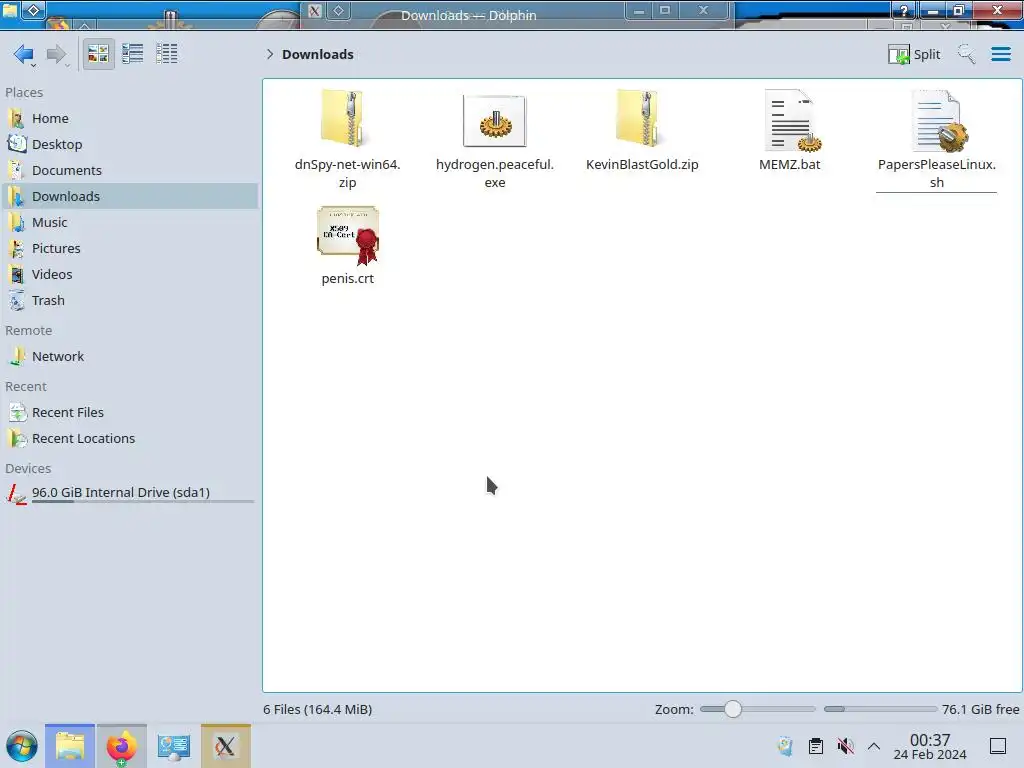Select dnSpy-net-win64.zip archive icon
This screenshot has width=1024, height=768.
[x=346, y=118]
